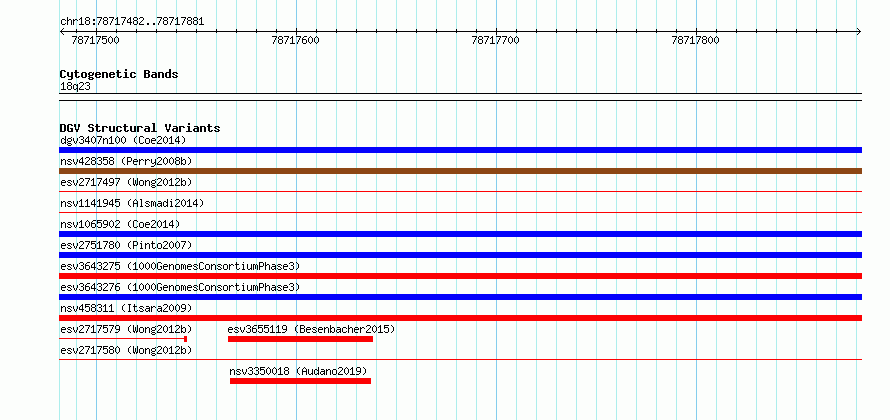Click the 18q23 band label
The image size is (890, 420).
coord(75,86)
